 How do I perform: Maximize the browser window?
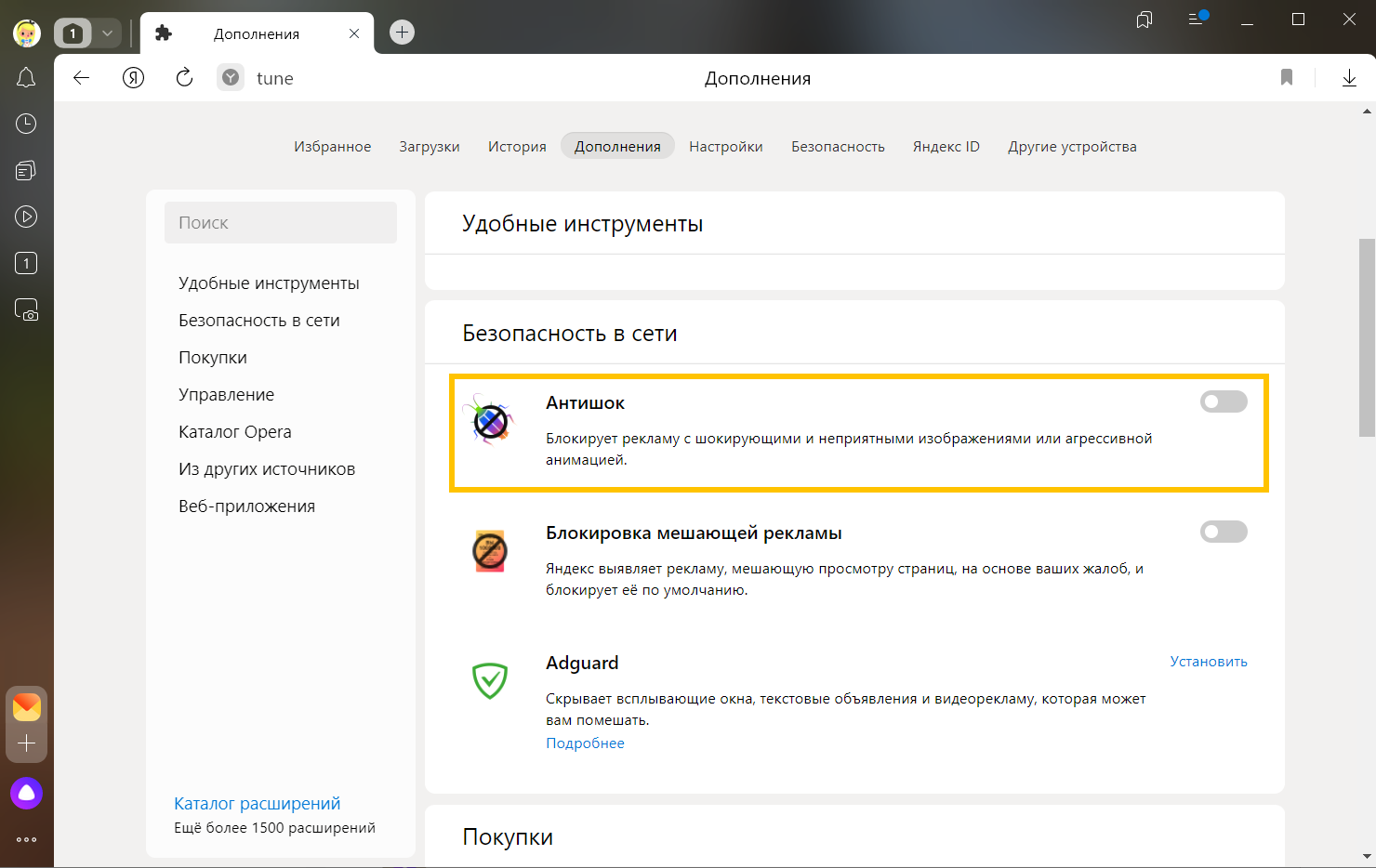pyautogui.click(x=1299, y=20)
